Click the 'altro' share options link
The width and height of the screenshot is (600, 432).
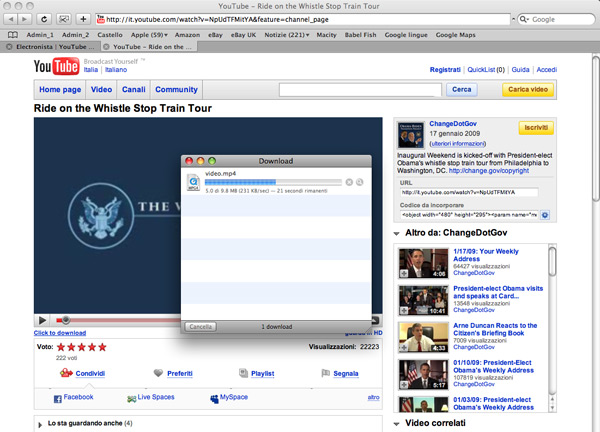pos(373,397)
